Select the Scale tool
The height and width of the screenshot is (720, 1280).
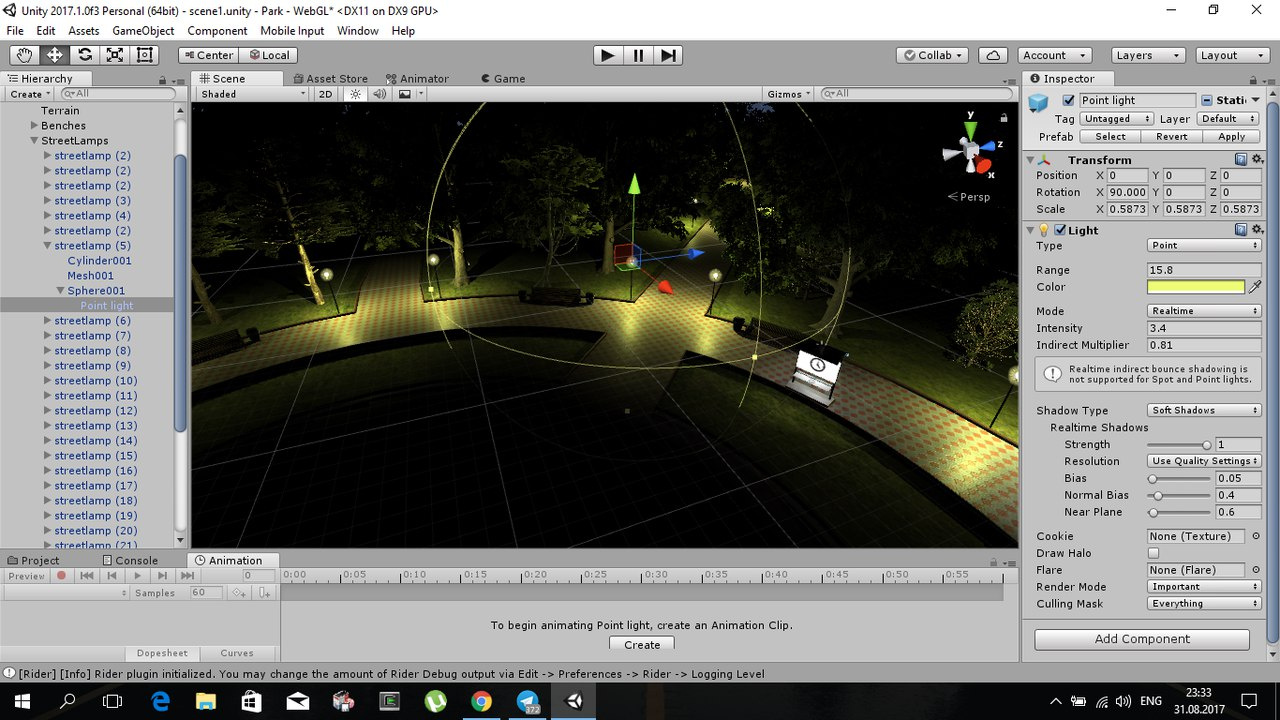coord(115,55)
